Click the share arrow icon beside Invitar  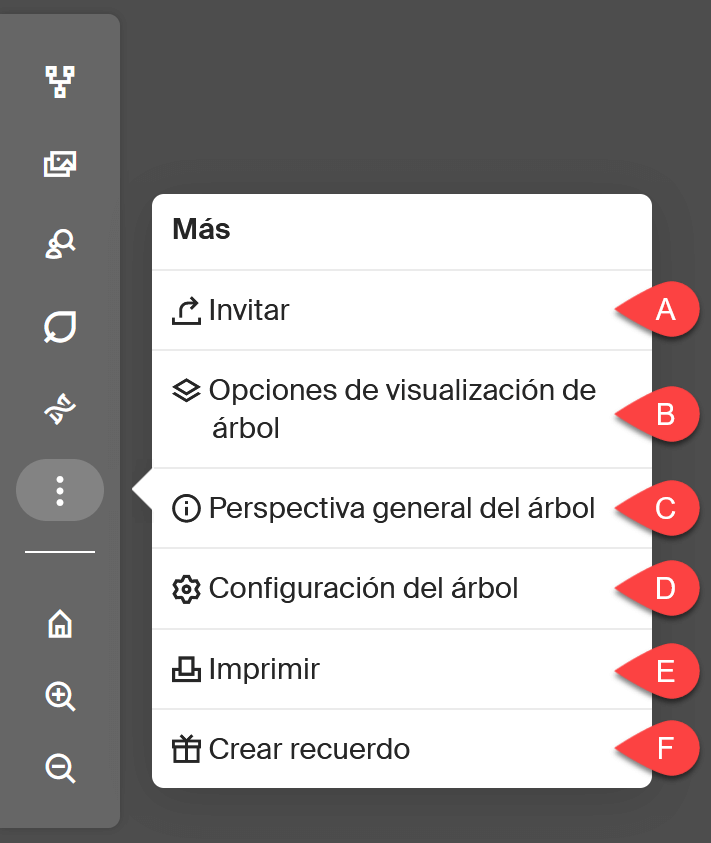point(186,311)
